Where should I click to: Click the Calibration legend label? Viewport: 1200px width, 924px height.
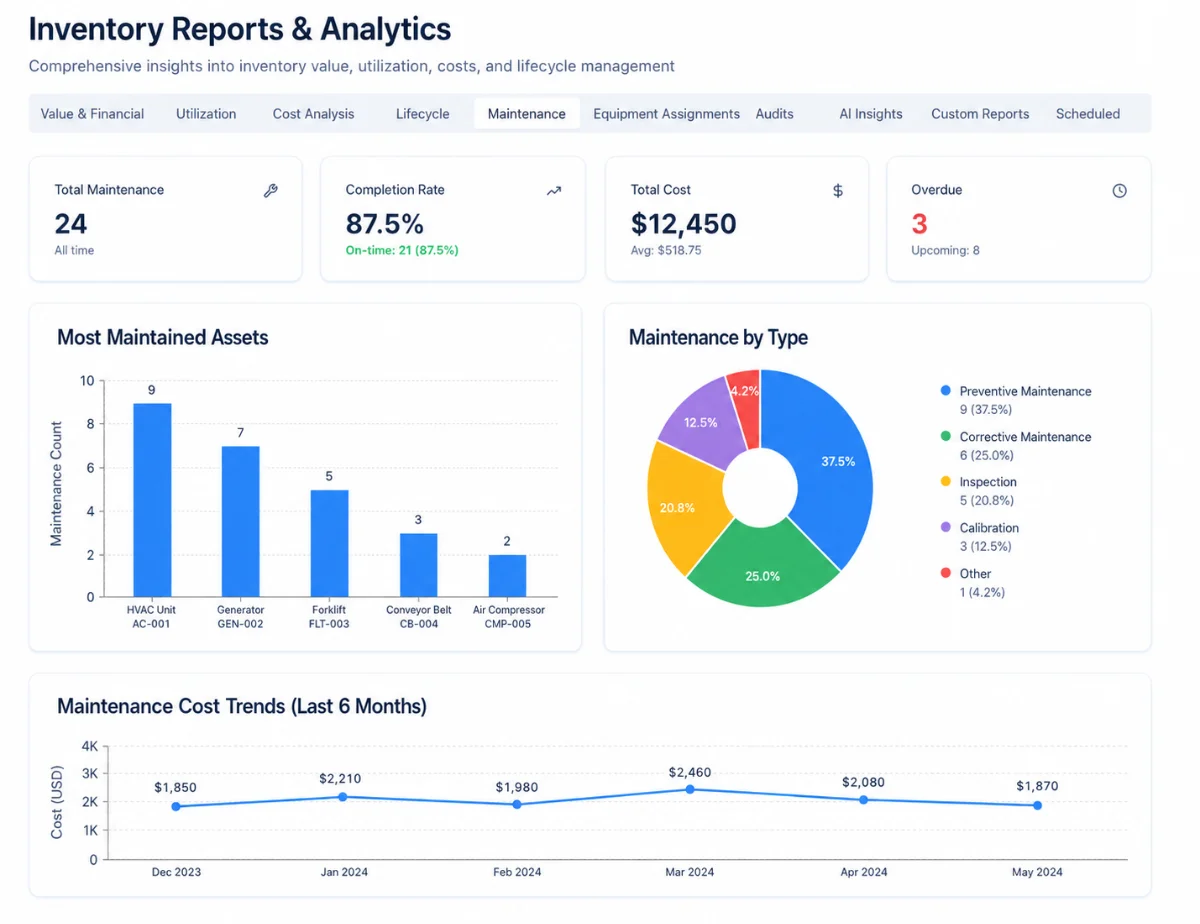[x=989, y=528]
